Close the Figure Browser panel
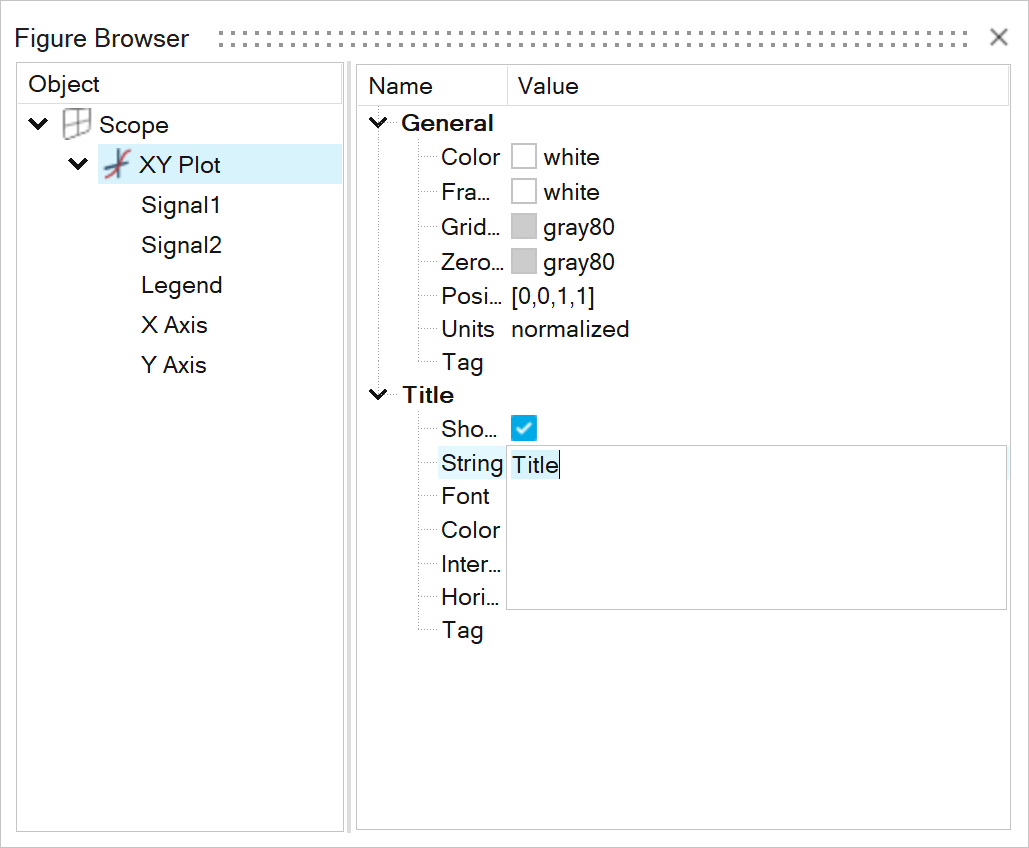Screen dimensions: 1029x848 click(x=998, y=38)
